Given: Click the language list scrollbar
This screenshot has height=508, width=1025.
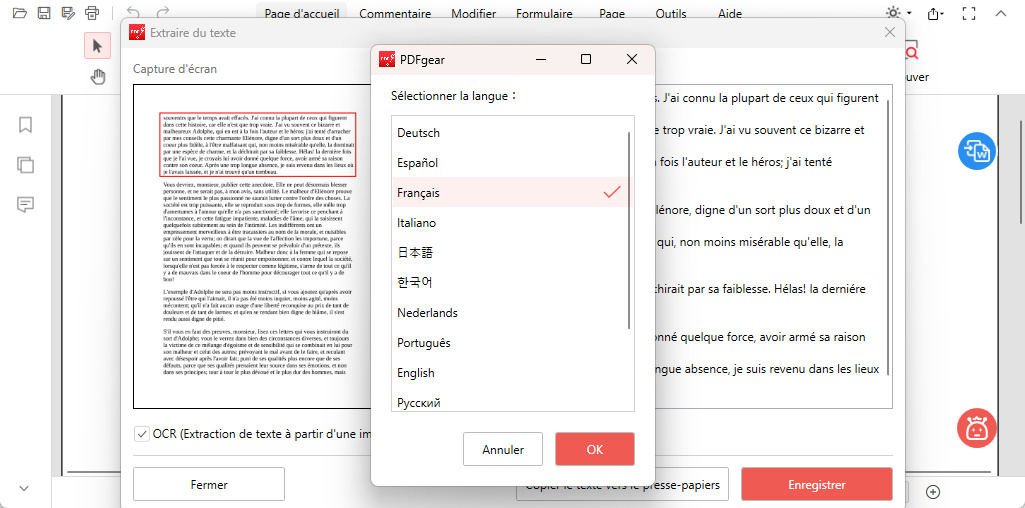Looking at the screenshot, I should click(x=629, y=229).
